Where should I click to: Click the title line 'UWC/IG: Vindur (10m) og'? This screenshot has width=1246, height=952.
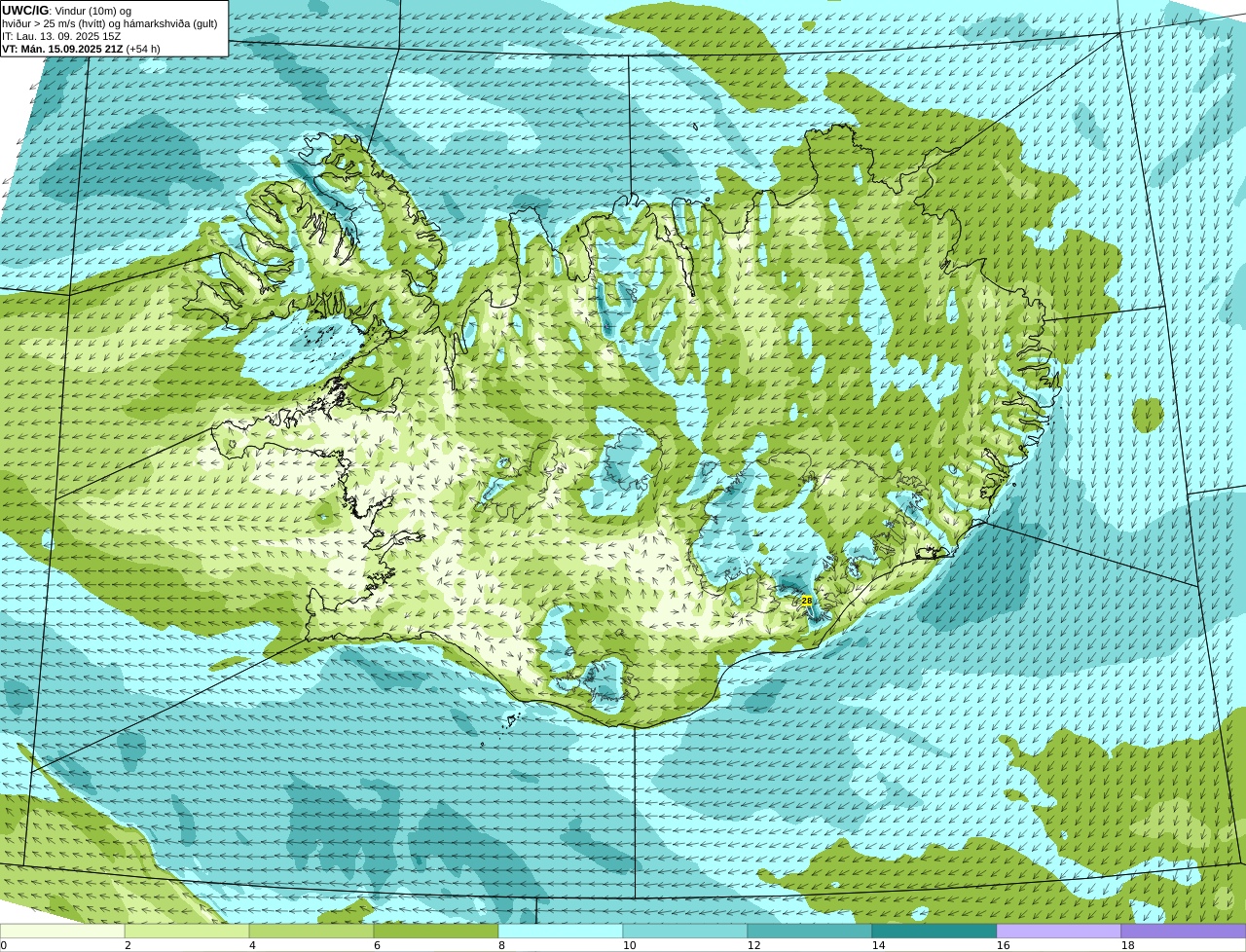click(x=66, y=11)
